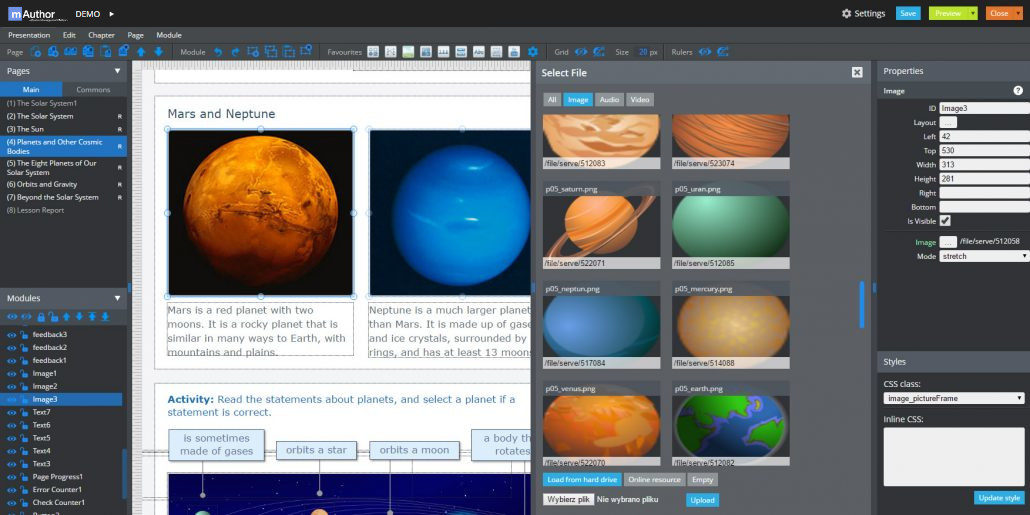This screenshot has height=515, width=1030.
Task: Click the Width input field
Action: [984, 165]
